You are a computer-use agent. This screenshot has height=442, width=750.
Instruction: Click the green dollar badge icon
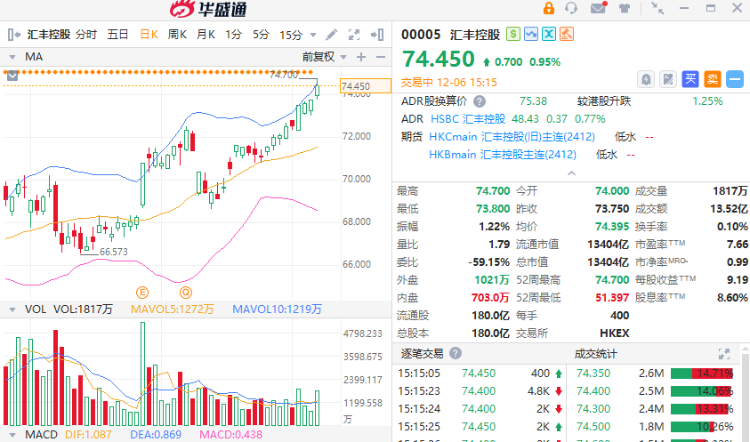(513, 34)
